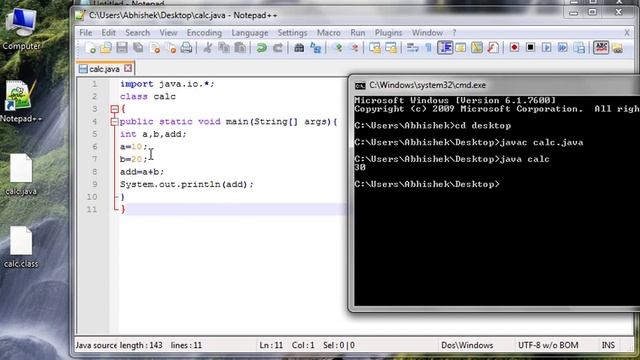Open the Language menu
640x360 pixels.
pos(250,33)
